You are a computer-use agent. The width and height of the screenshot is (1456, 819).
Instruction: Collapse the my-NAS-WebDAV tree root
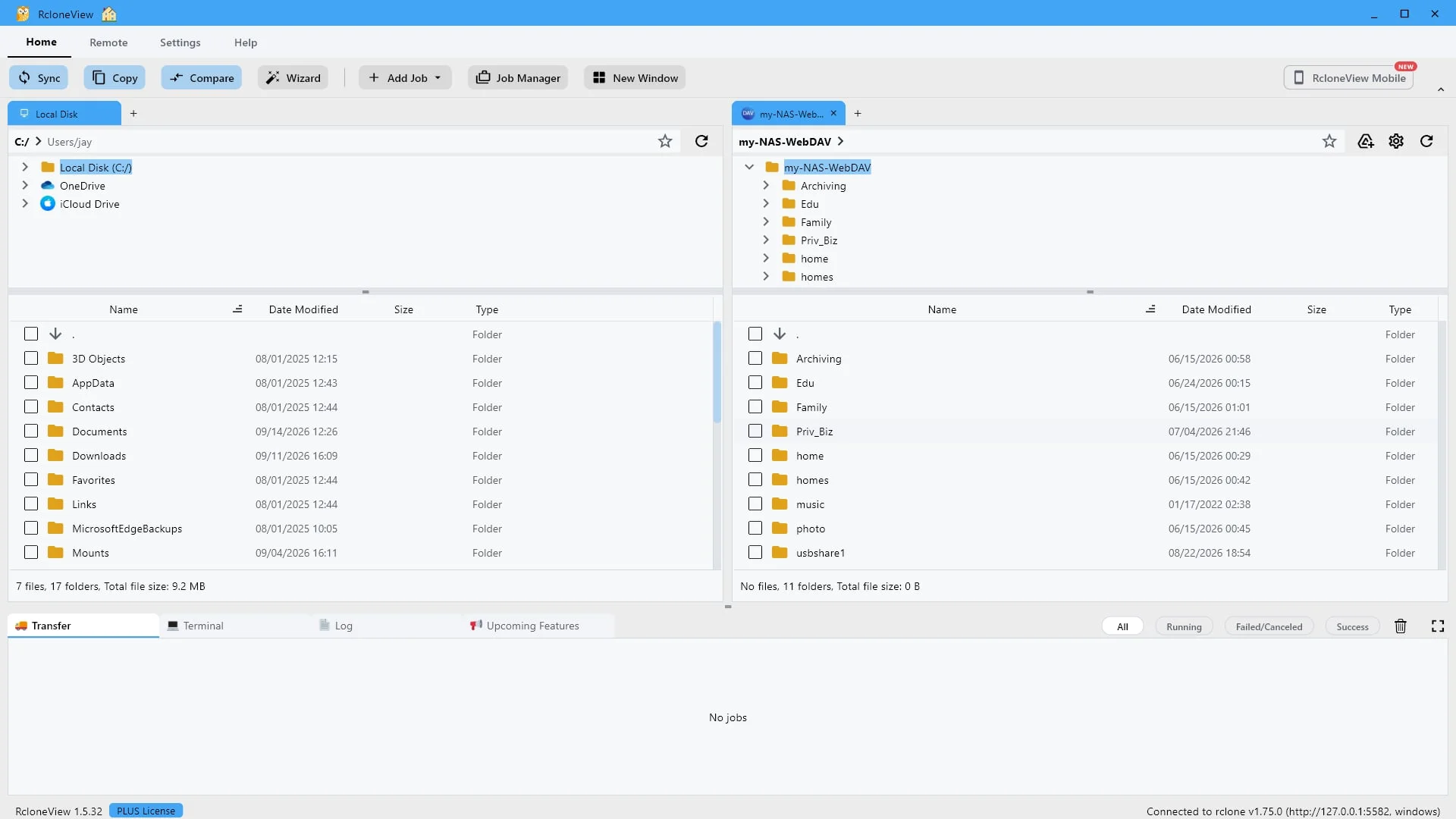click(749, 167)
